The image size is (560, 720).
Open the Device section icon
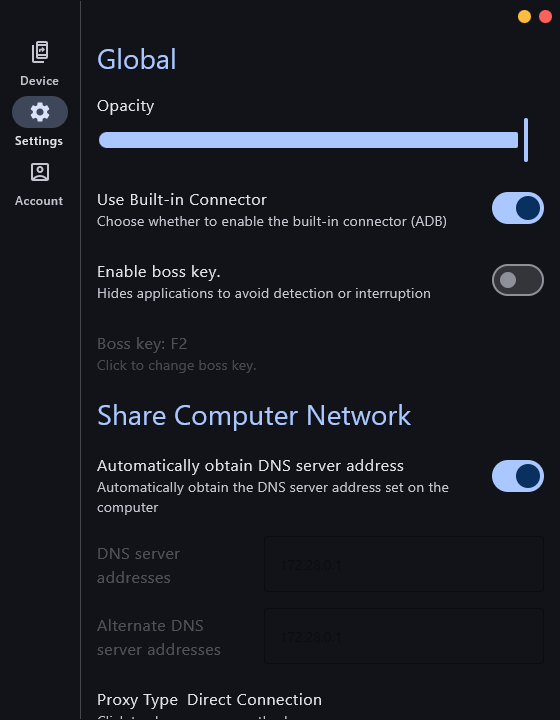(39, 52)
